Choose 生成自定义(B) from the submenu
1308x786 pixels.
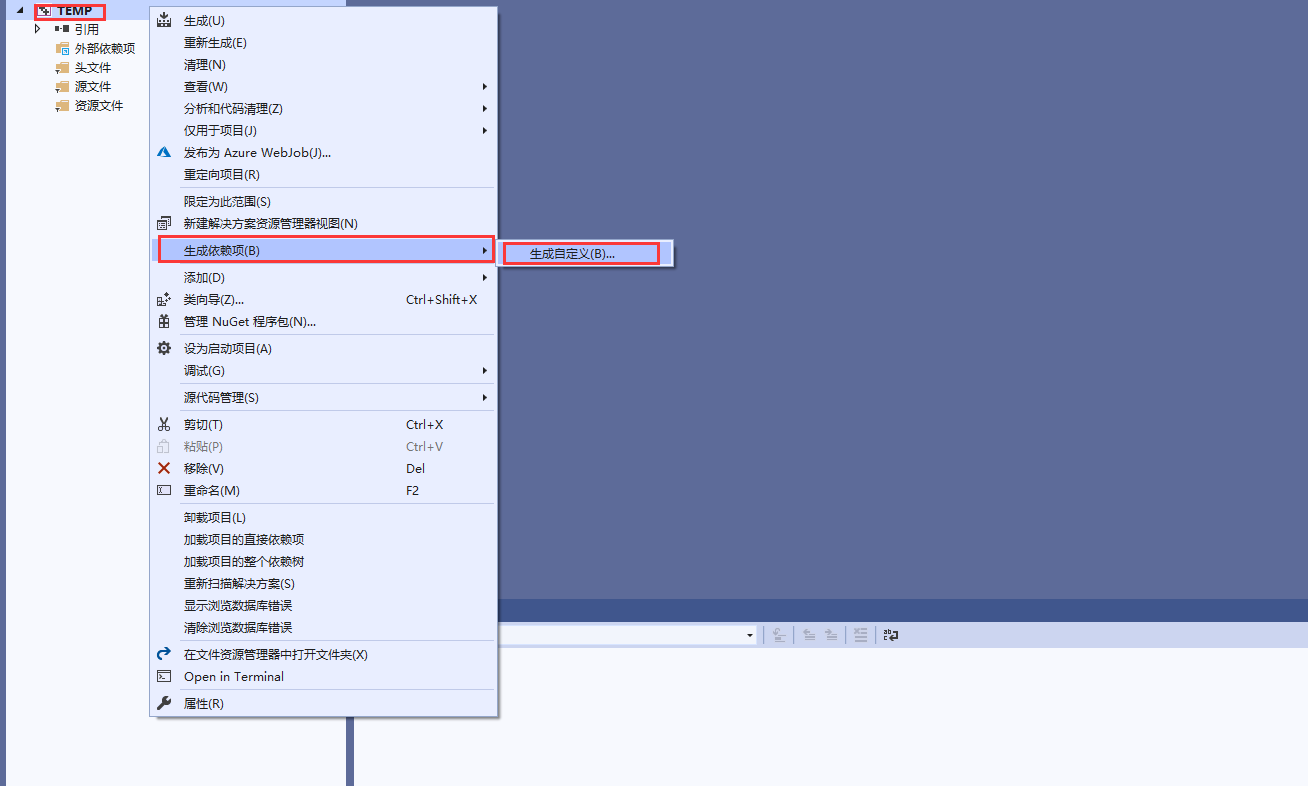point(580,253)
